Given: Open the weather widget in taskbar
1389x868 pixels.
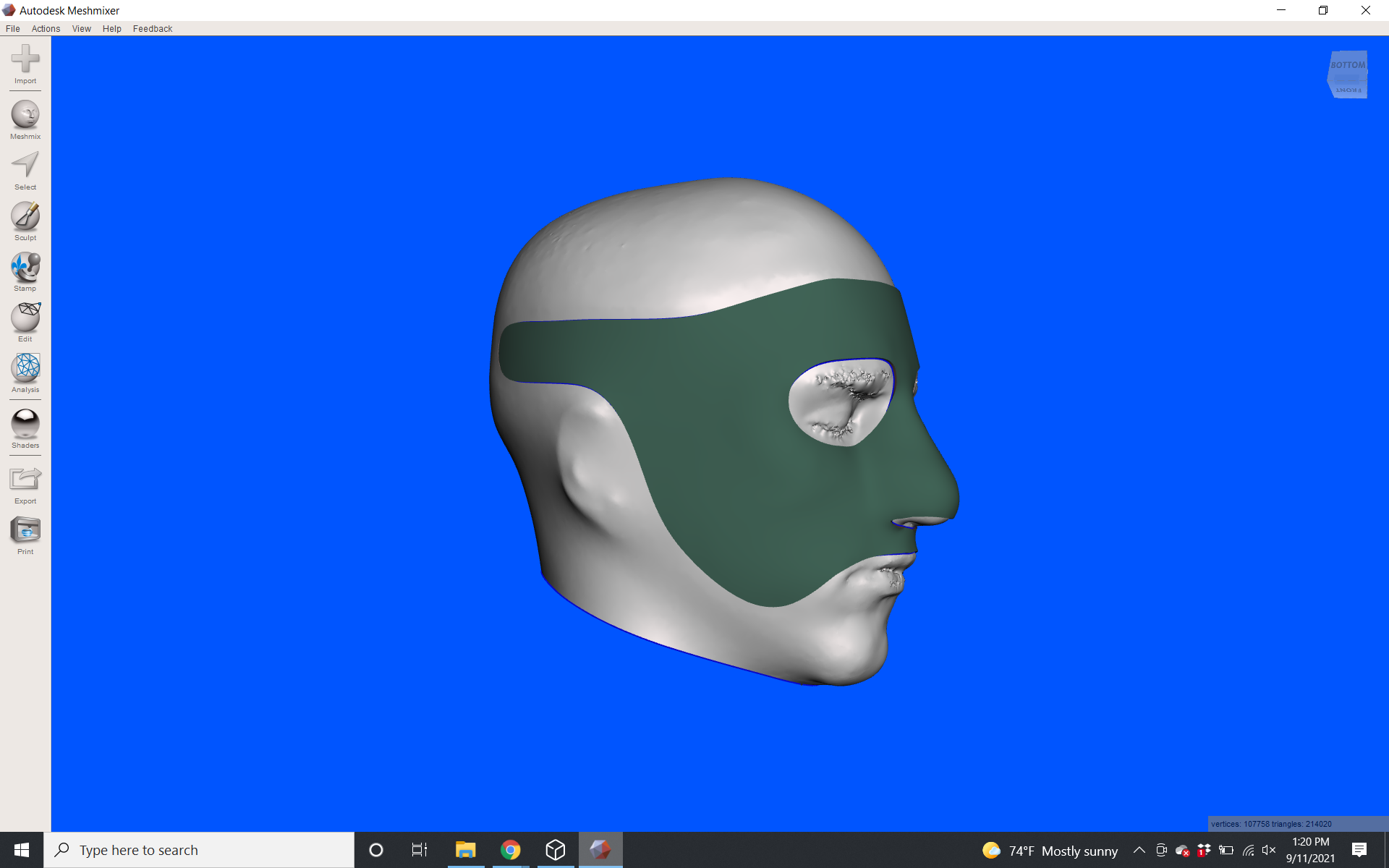Looking at the screenshot, I should click(x=1049, y=850).
